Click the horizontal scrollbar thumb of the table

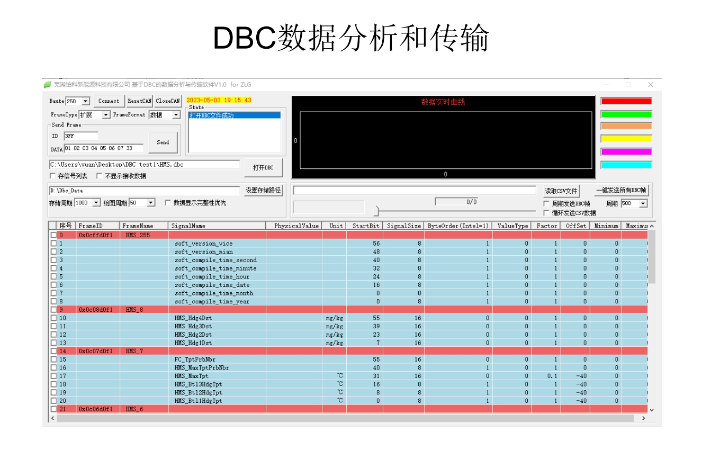point(345,418)
